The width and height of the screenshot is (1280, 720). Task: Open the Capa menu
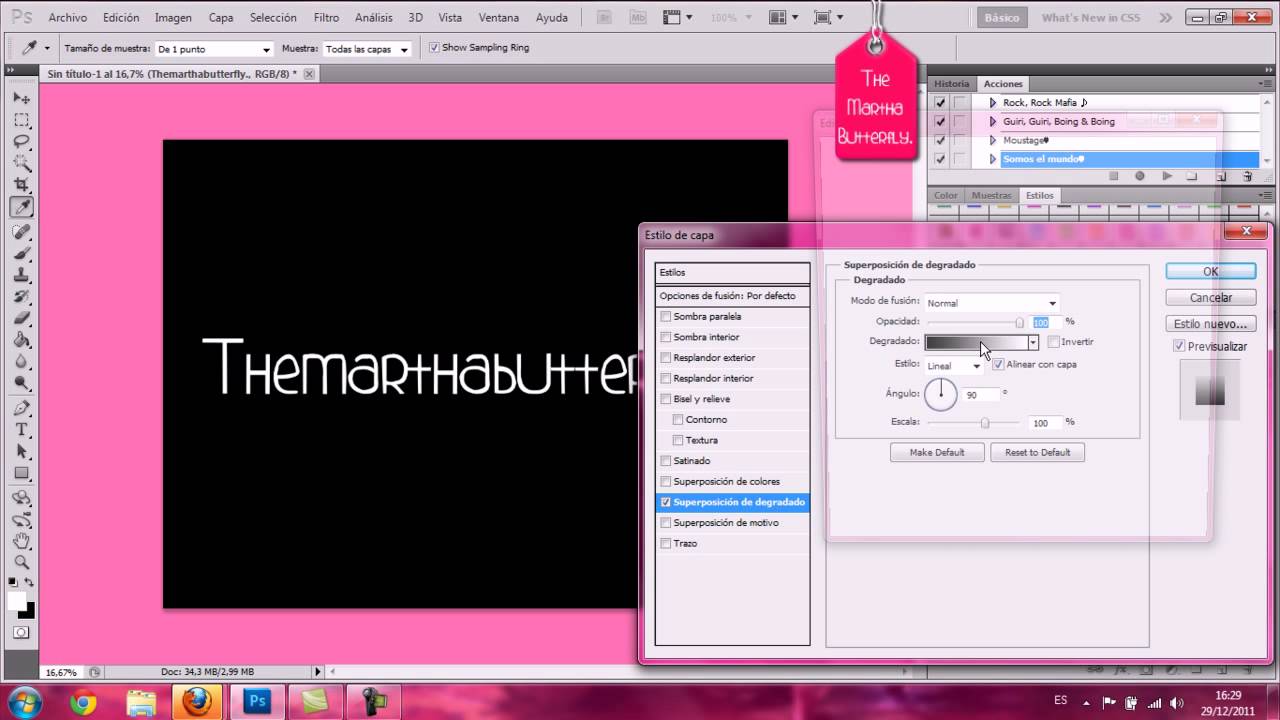(x=221, y=17)
